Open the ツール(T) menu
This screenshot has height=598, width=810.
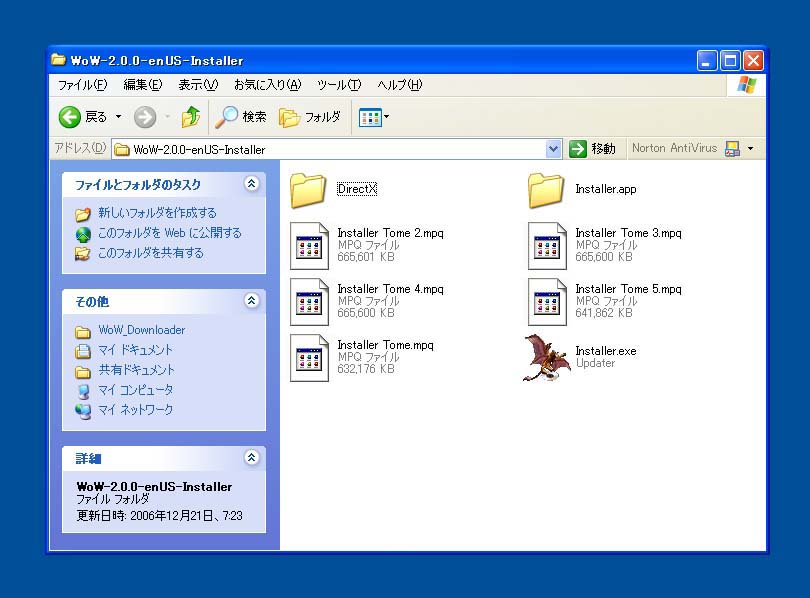(339, 85)
